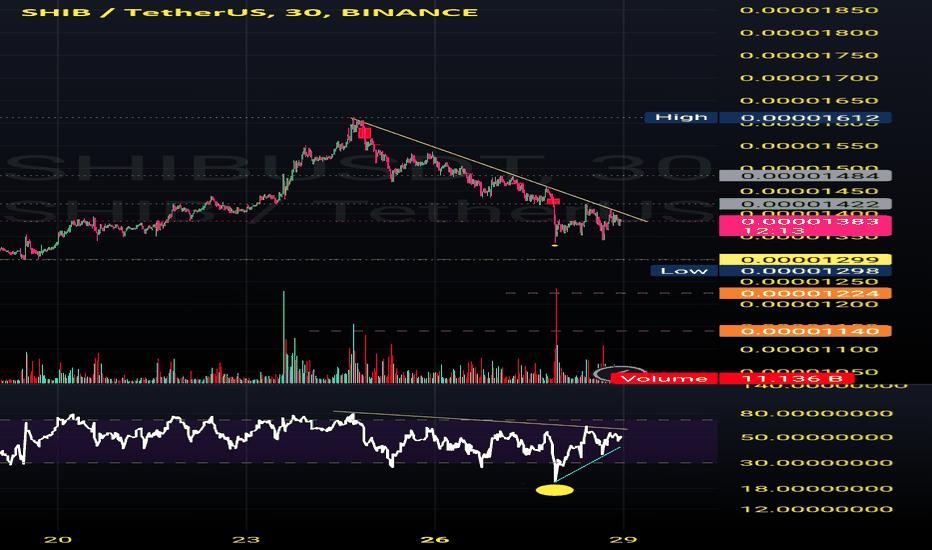Viewport: 932px width, 550px height.
Task: Click the 12.00000000 oscillator scale value
Action: click(x=816, y=509)
